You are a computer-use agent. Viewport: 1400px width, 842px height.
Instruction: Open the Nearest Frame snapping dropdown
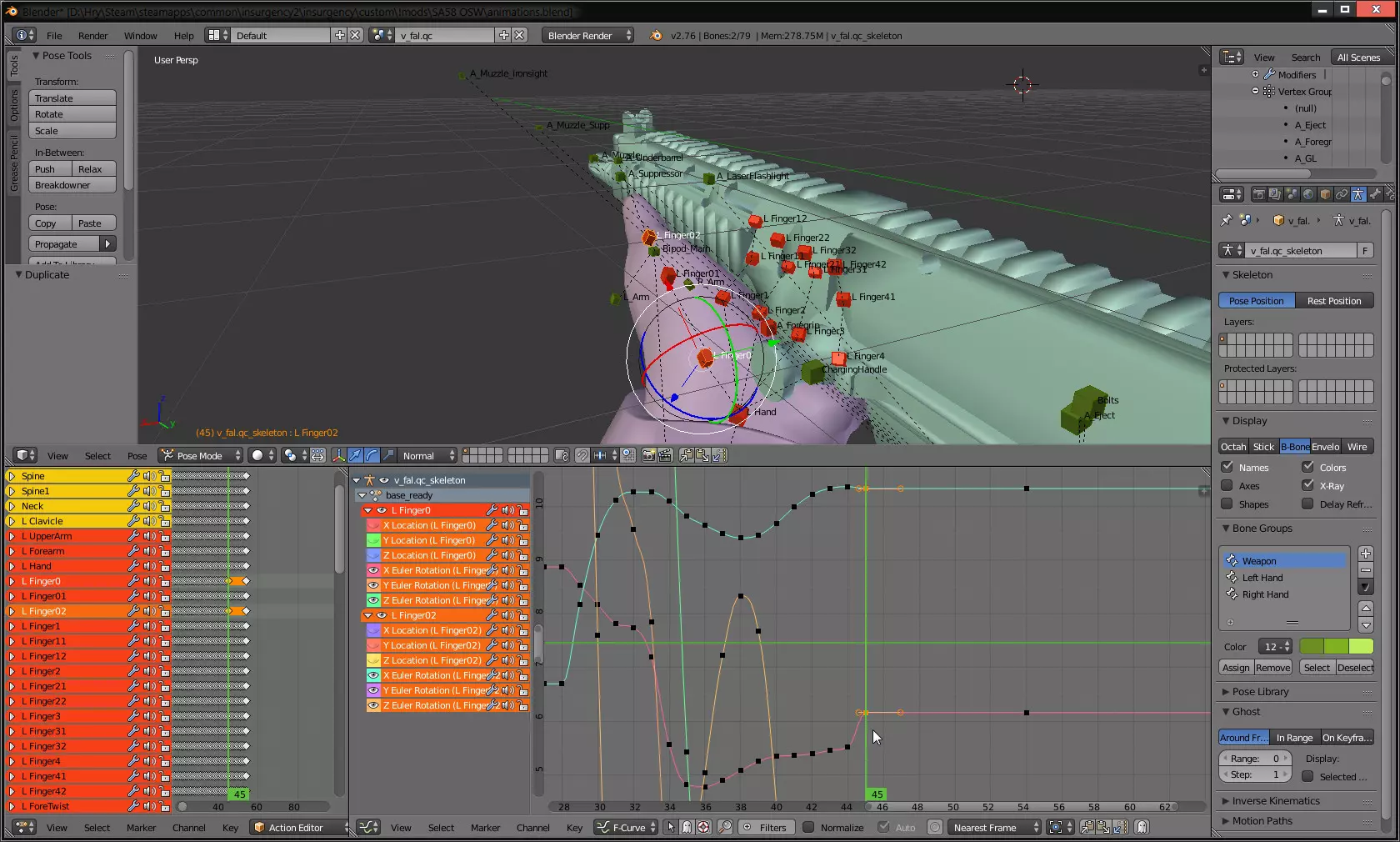995,828
